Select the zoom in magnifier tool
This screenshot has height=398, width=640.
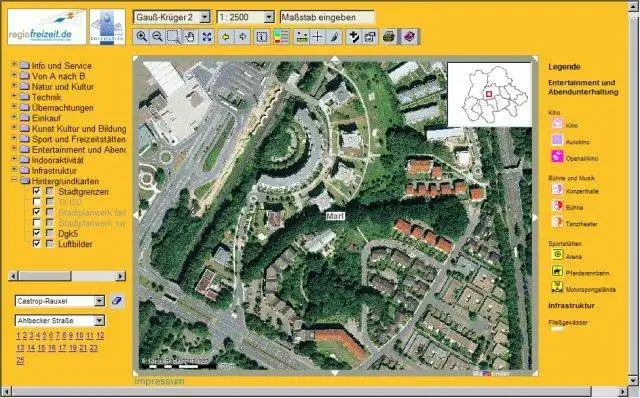141,37
